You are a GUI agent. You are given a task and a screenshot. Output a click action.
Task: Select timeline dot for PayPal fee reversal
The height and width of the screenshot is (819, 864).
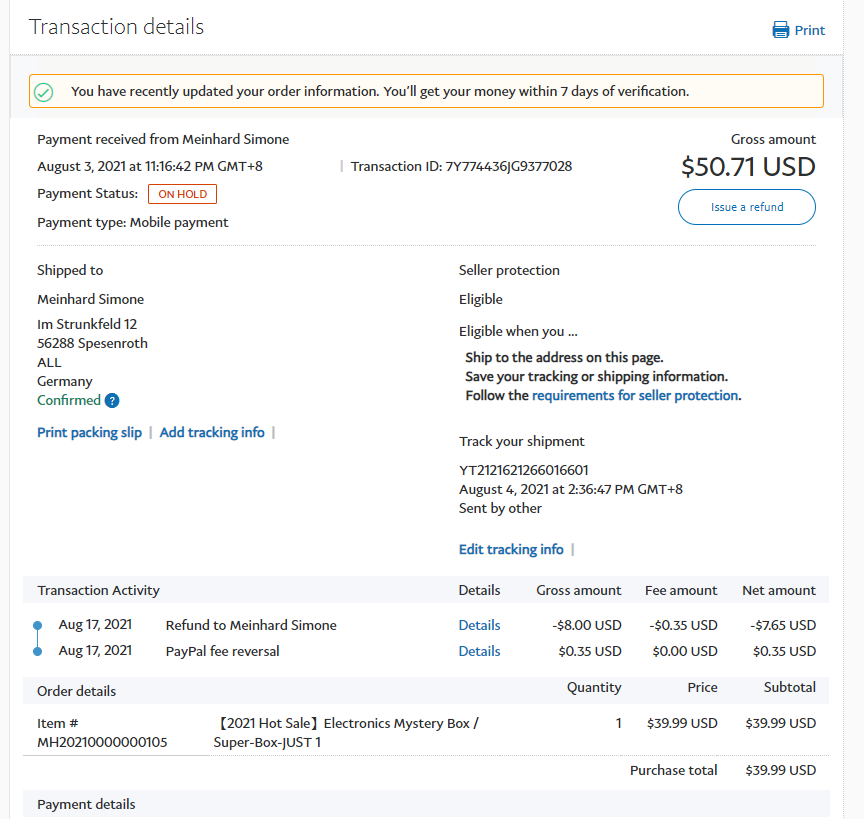coord(38,652)
